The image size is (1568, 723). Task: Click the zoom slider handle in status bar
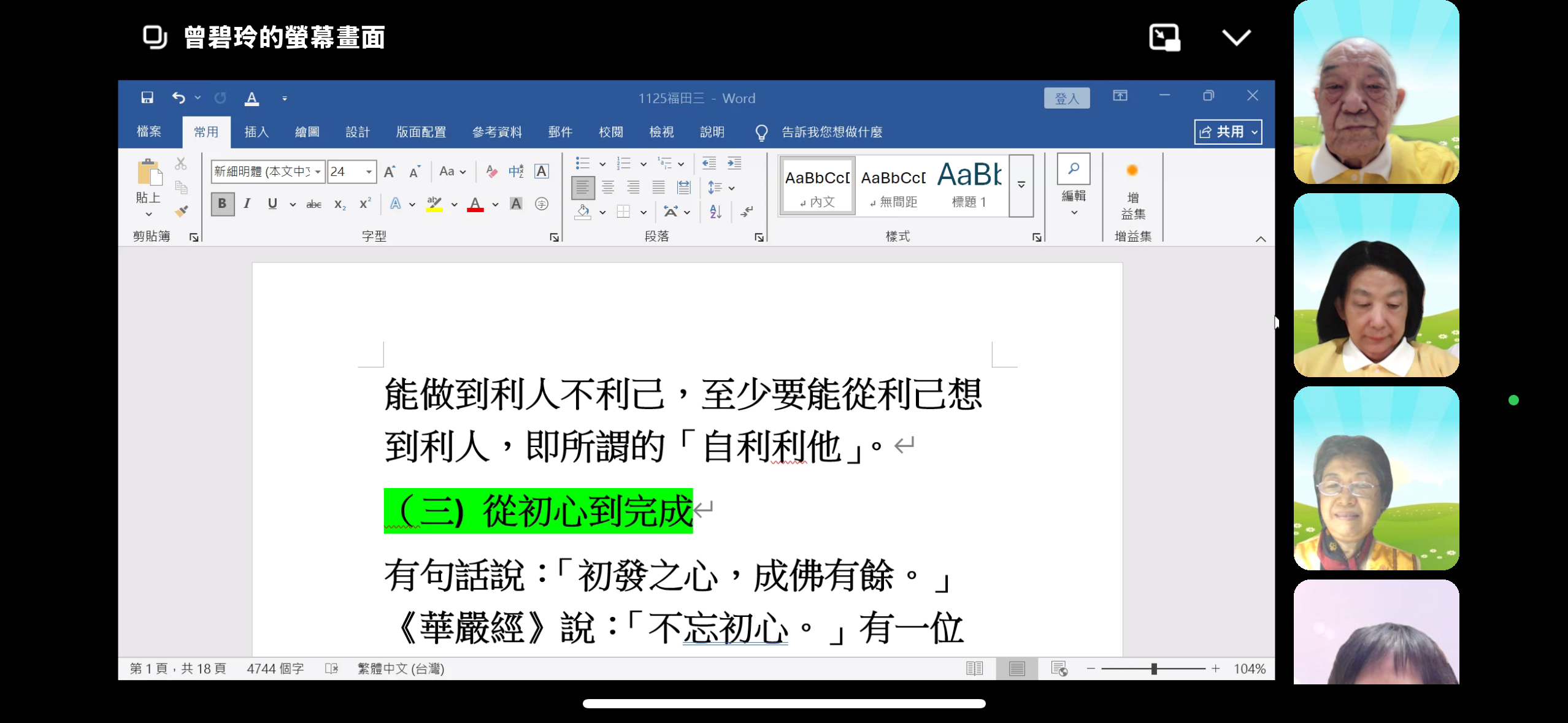coord(1154,668)
